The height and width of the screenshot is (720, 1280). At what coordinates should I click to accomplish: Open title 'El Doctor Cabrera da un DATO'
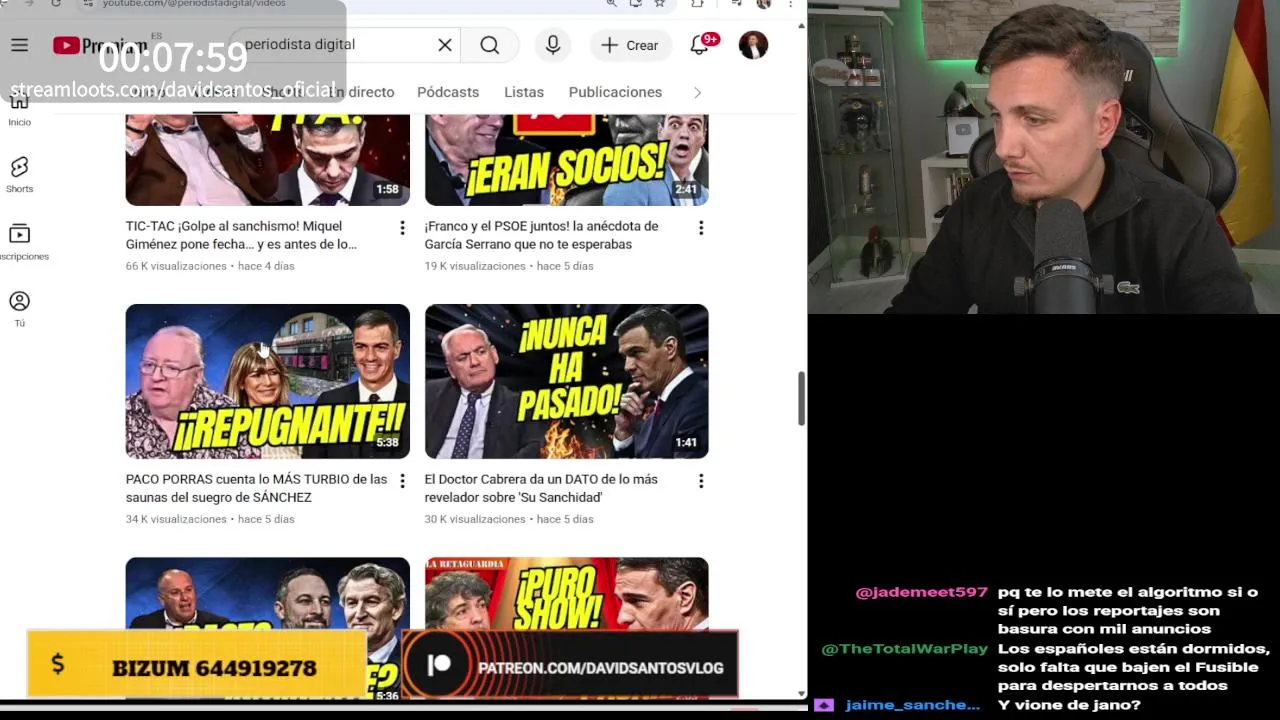pos(541,488)
